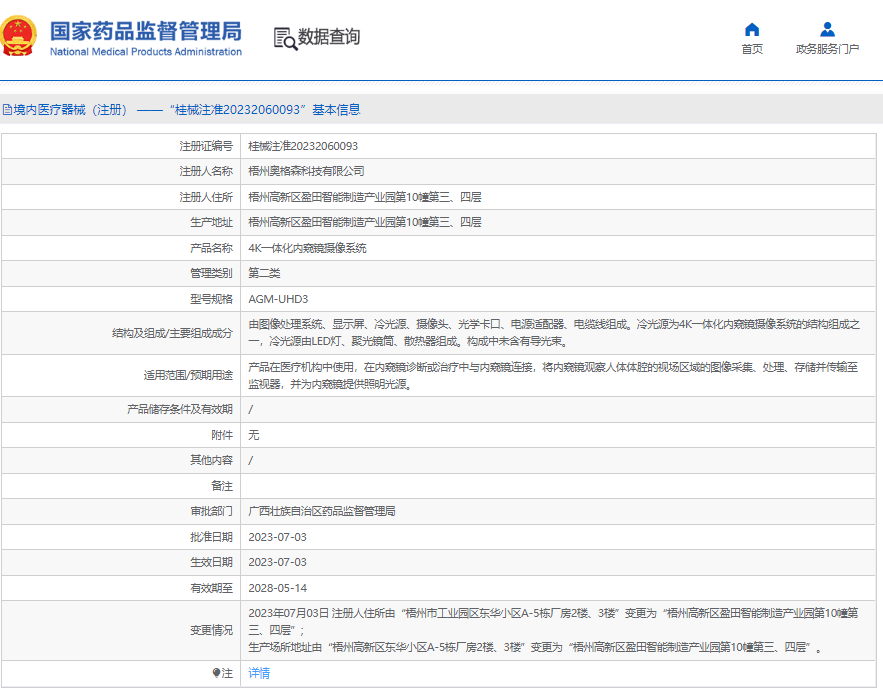This screenshot has height=694, width=883.
Task: Click the change record starting 2023年07月03日
Action: pyautogui.click(x=553, y=622)
